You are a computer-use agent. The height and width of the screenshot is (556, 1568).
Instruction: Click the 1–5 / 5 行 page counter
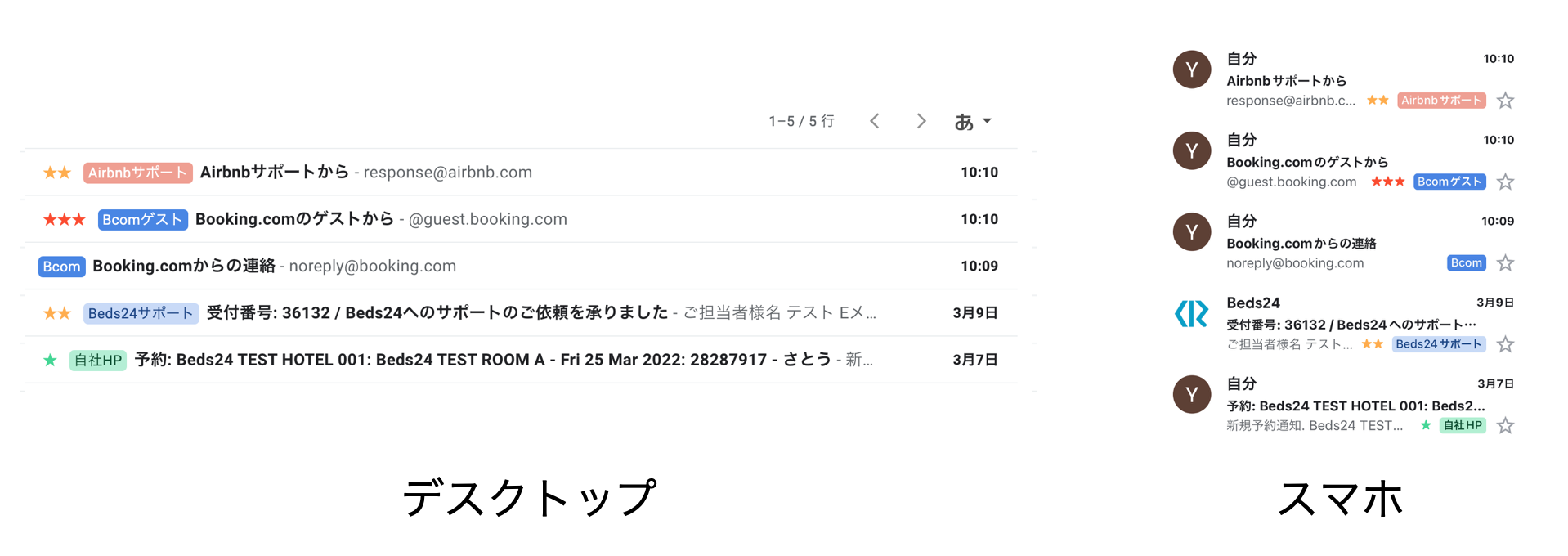pos(801,121)
